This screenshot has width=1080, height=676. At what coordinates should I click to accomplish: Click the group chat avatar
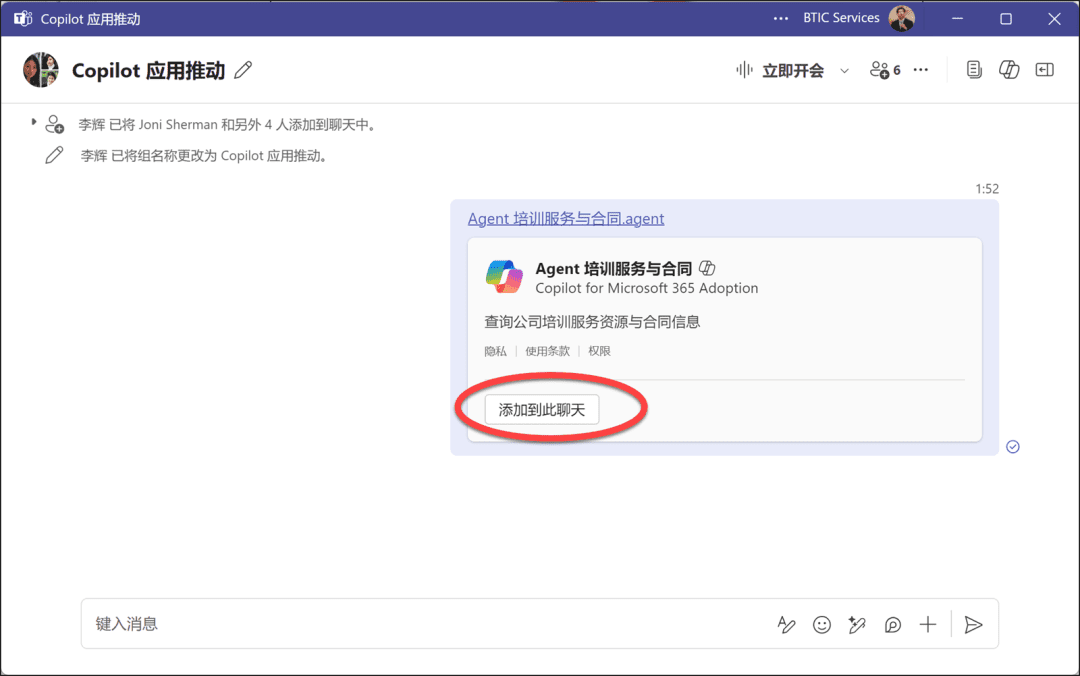point(41,70)
